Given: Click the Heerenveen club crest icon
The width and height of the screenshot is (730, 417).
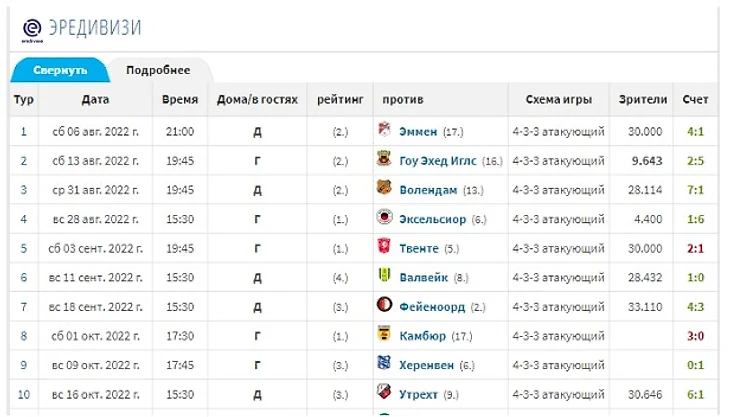Looking at the screenshot, I should (384, 364).
